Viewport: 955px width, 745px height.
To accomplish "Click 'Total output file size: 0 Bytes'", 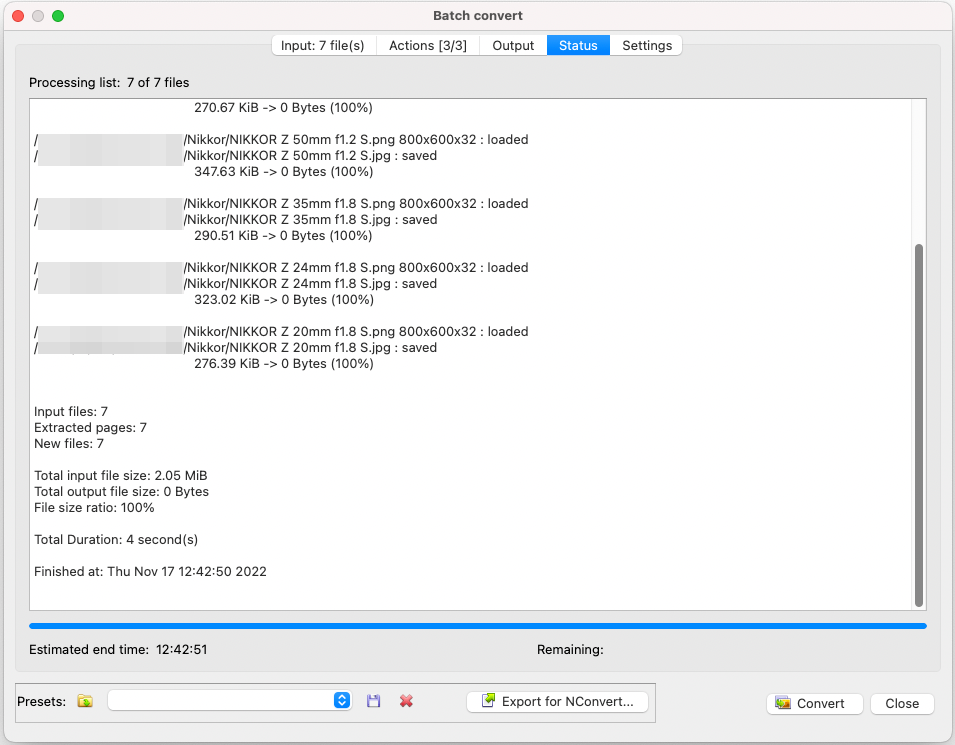I will [x=121, y=492].
